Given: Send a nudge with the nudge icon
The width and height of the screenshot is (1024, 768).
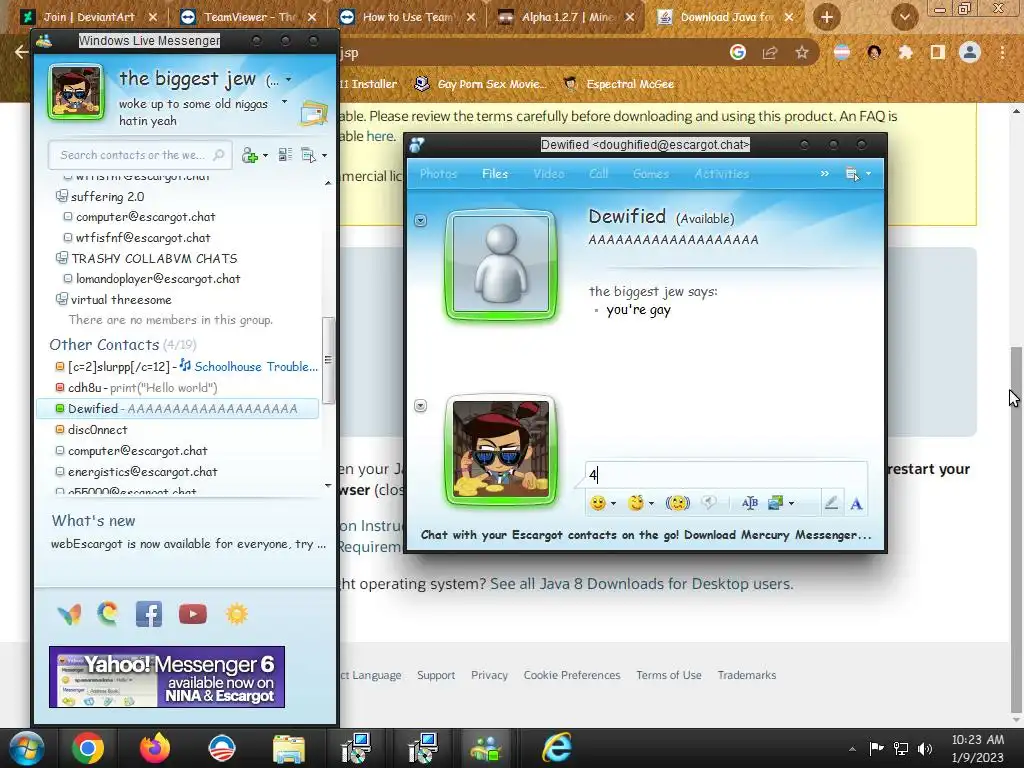Looking at the screenshot, I should click(x=678, y=503).
